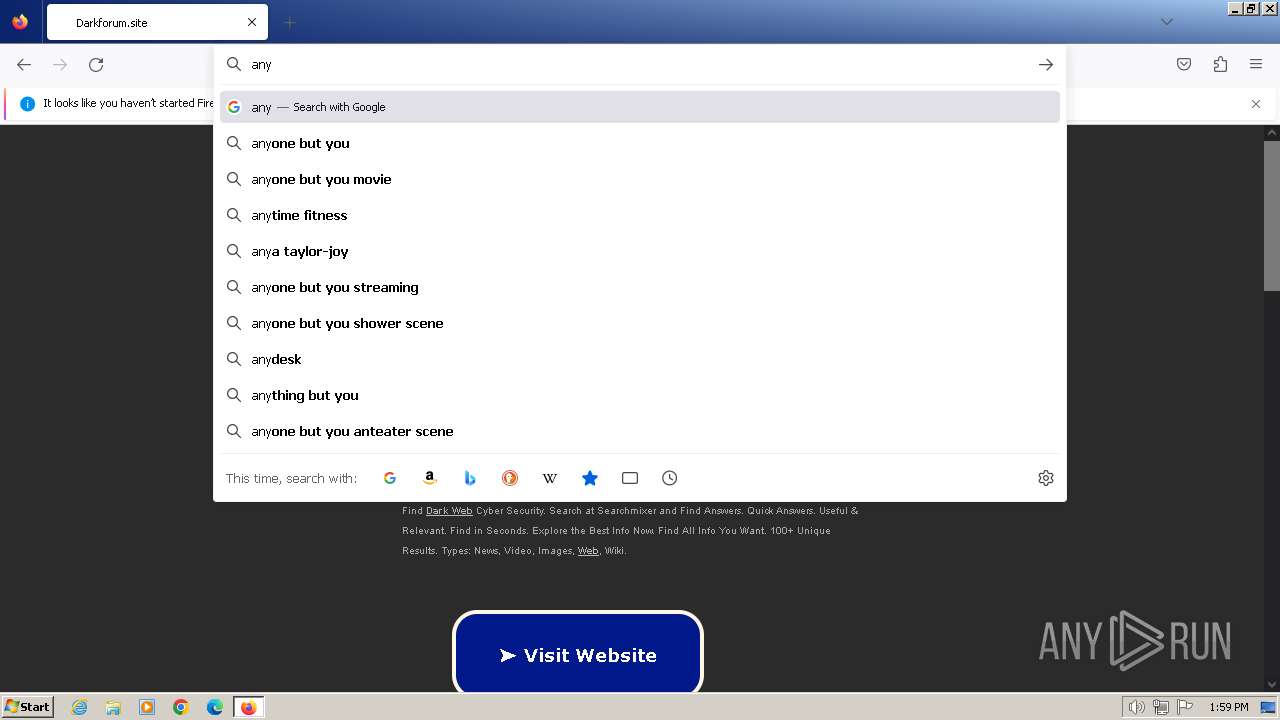Search this time with Amazon
This screenshot has height=720, width=1280.
430,478
